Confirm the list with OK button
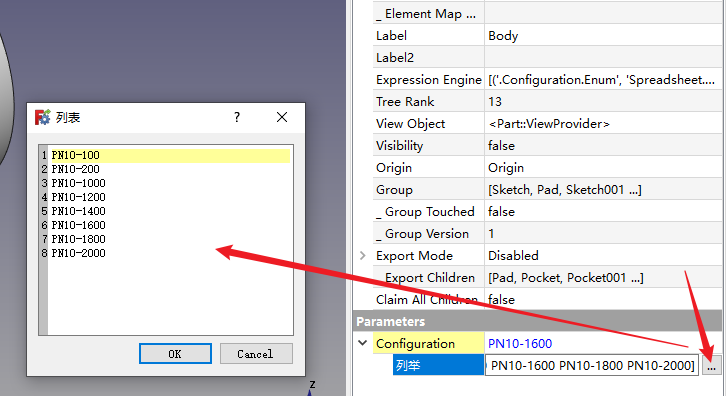This screenshot has width=726, height=396. (x=175, y=354)
